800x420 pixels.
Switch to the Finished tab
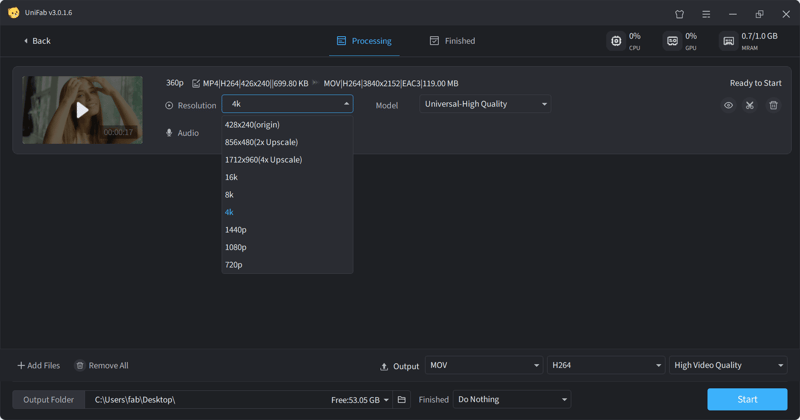coord(452,41)
